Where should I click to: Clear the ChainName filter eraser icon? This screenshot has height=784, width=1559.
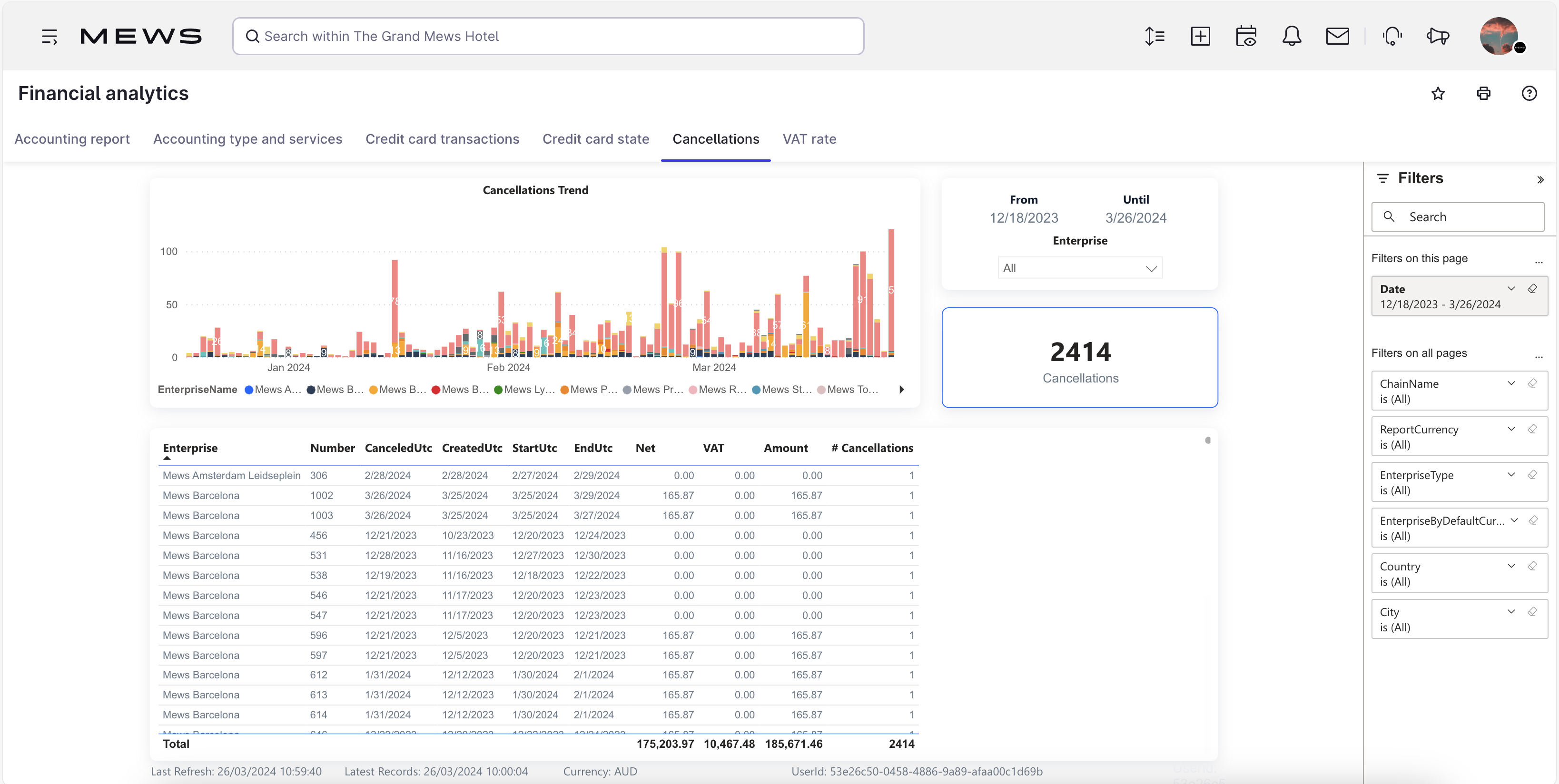click(1532, 383)
